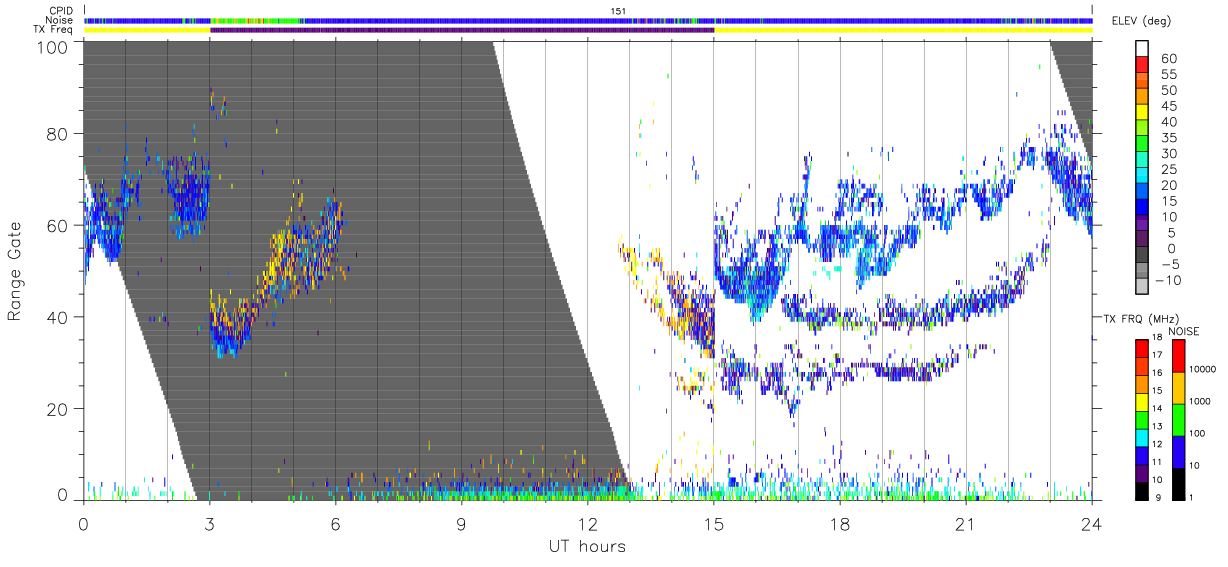Click the 20 label on Range Gate axis
Screen dimensions: 1228x567
pos(59,409)
